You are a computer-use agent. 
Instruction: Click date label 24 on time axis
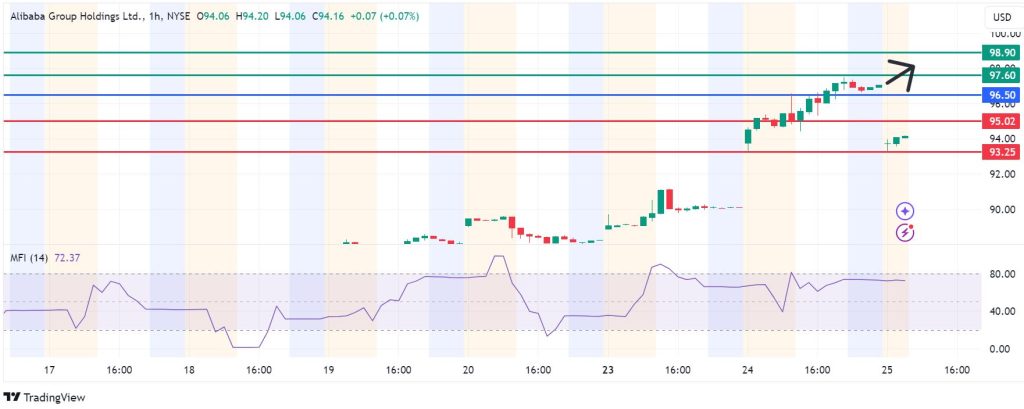coord(748,370)
